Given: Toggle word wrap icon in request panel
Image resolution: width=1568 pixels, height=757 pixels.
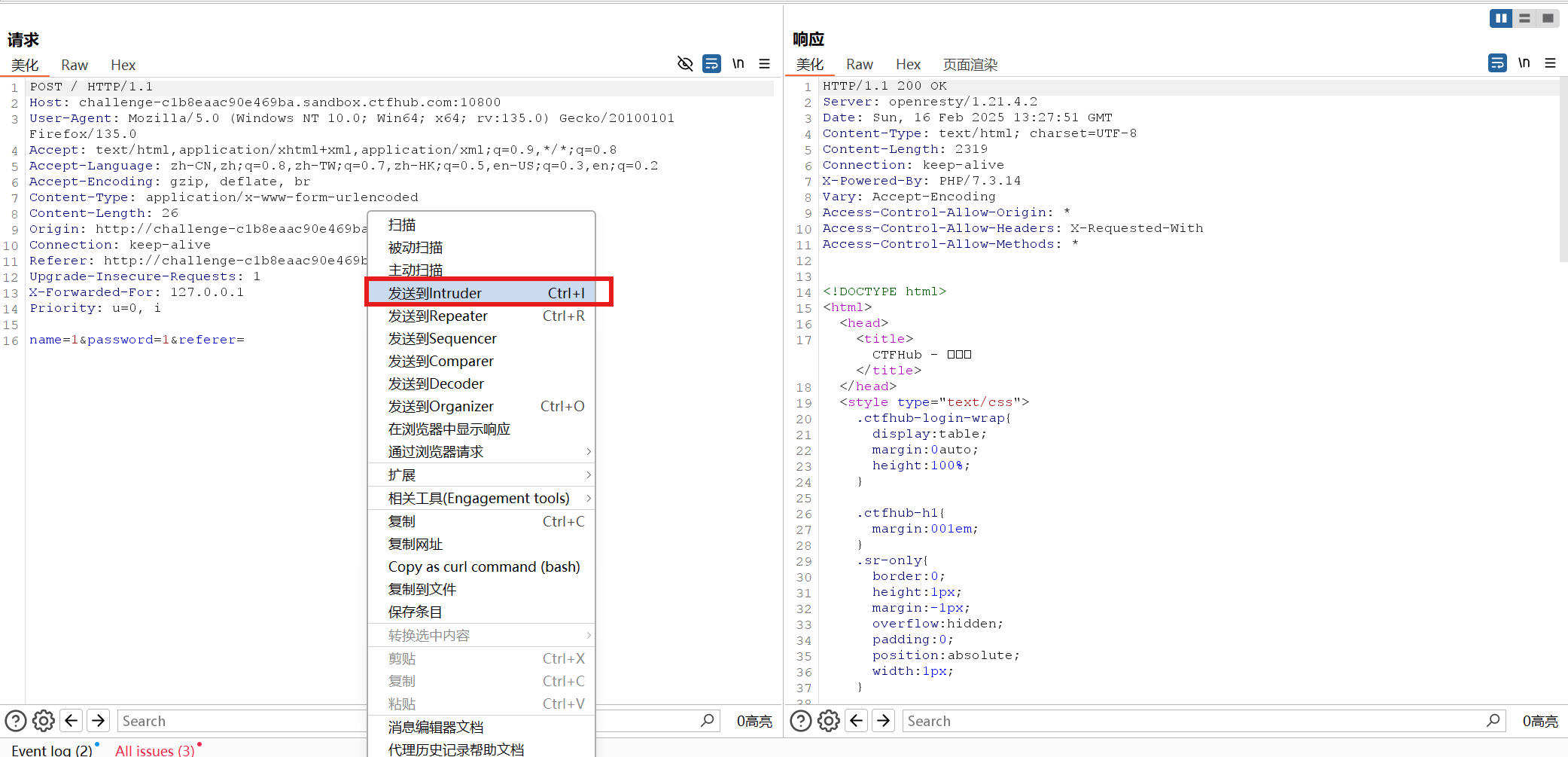Looking at the screenshot, I should click(711, 64).
